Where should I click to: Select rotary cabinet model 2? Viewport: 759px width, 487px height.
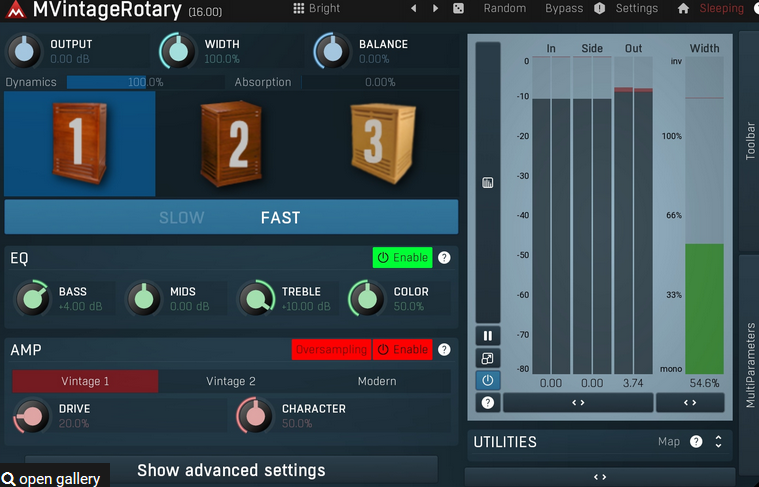point(231,144)
